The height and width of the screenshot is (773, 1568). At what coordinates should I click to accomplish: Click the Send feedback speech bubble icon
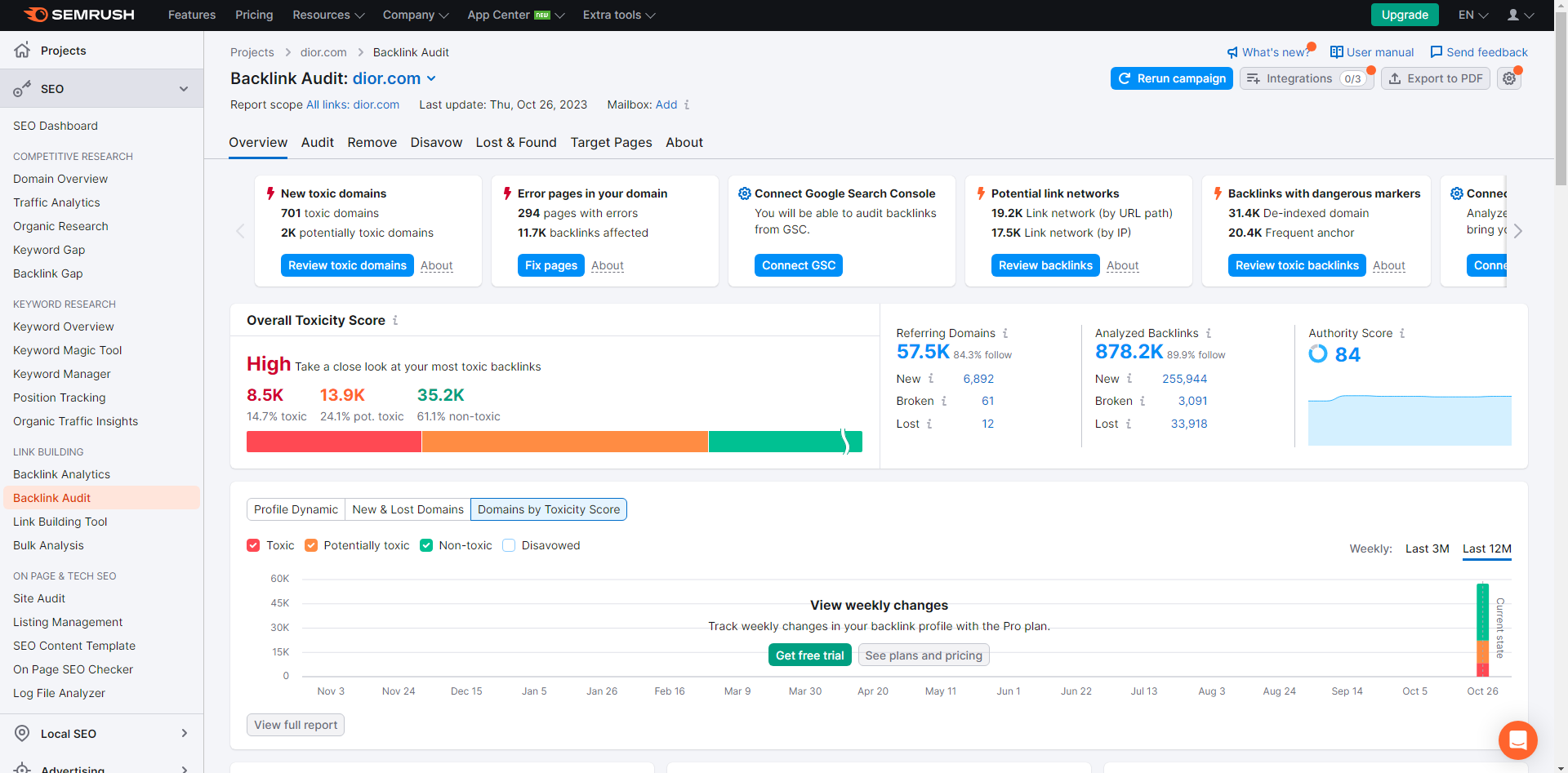pyautogui.click(x=1437, y=52)
